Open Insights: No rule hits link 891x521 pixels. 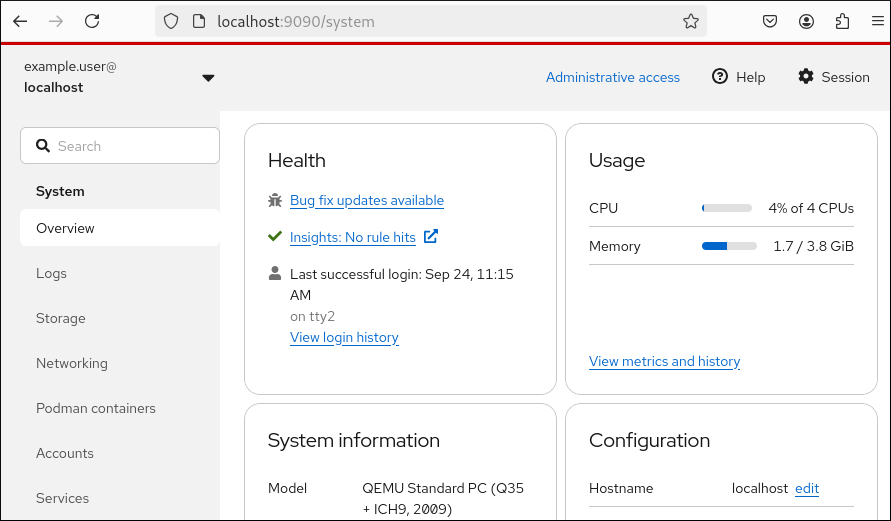(x=352, y=237)
